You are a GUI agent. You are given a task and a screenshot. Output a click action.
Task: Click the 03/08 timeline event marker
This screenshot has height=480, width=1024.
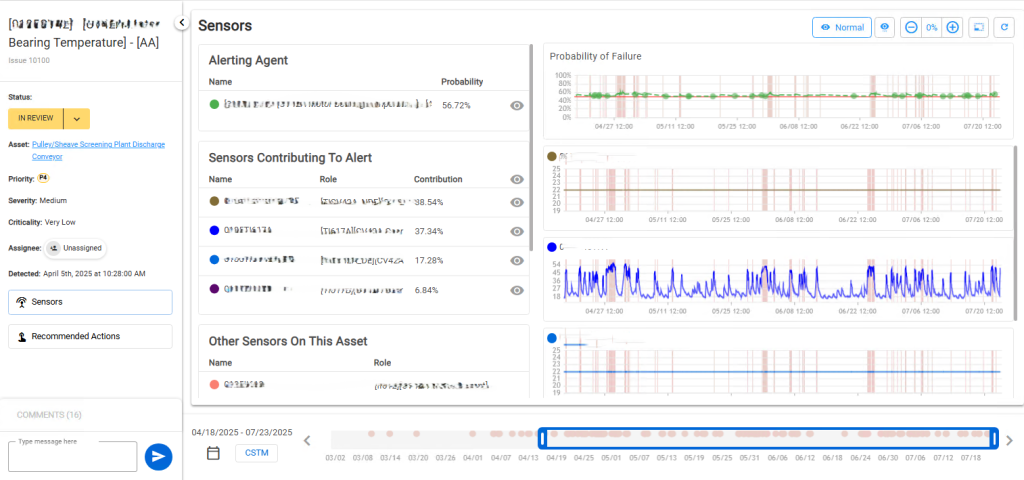[371, 433]
